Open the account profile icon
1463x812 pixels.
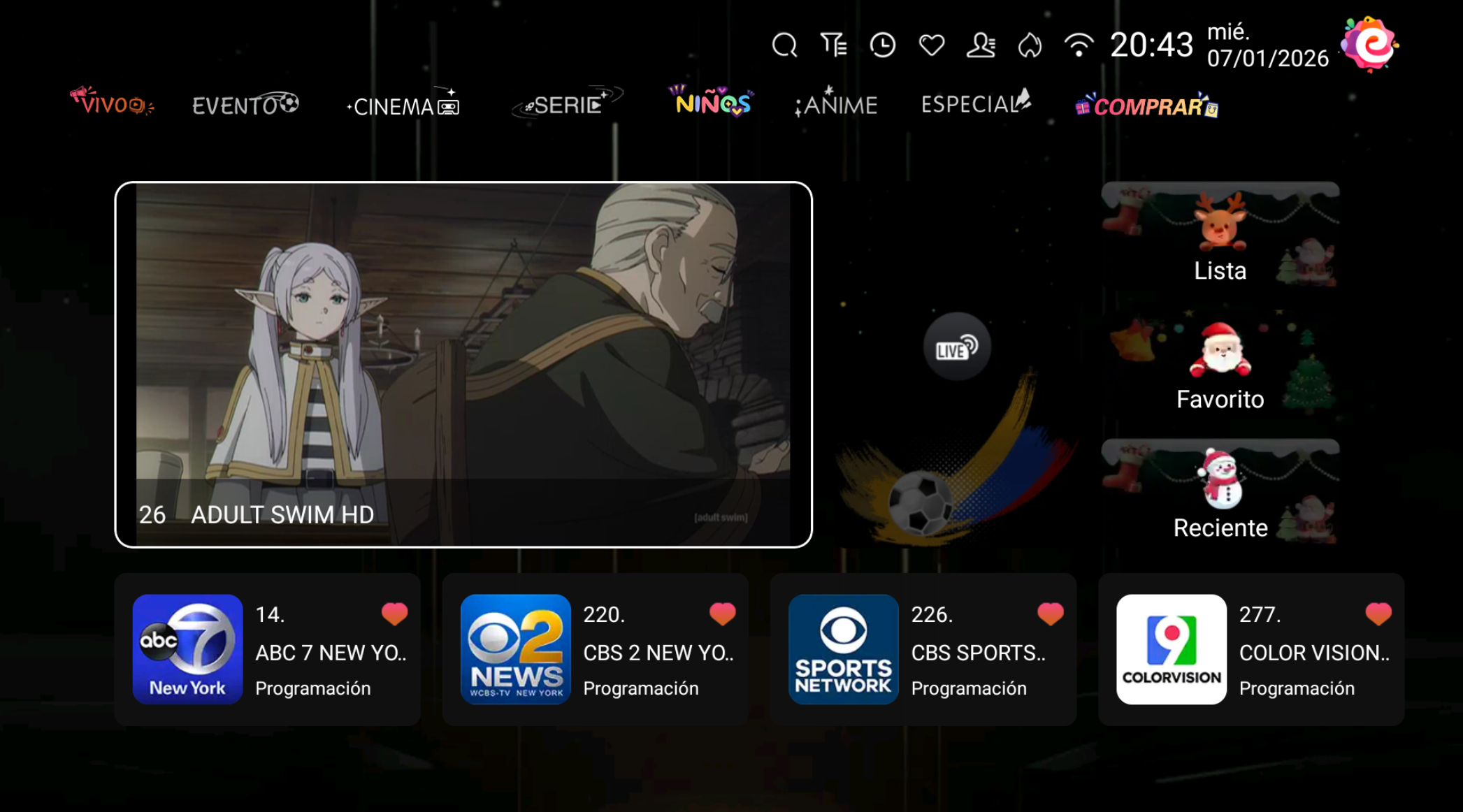click(981, 44)
